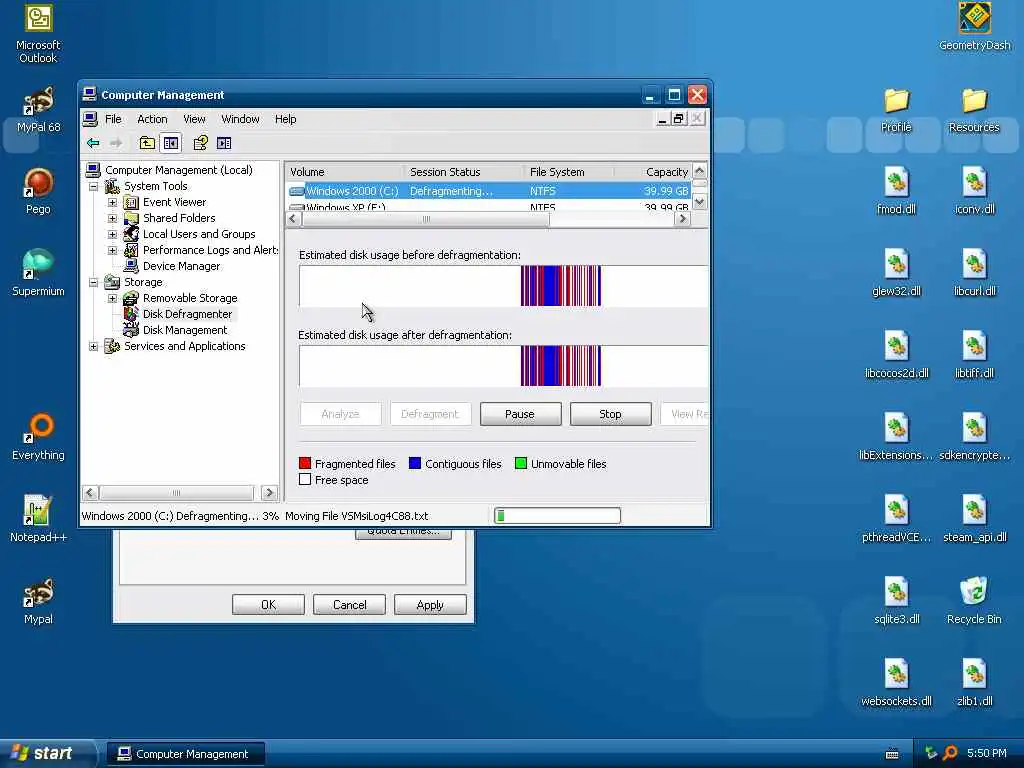This screenshot has width=1024, height=768.
Task: Select sqlite3.dll file on desktop
Action: (897, 601)
